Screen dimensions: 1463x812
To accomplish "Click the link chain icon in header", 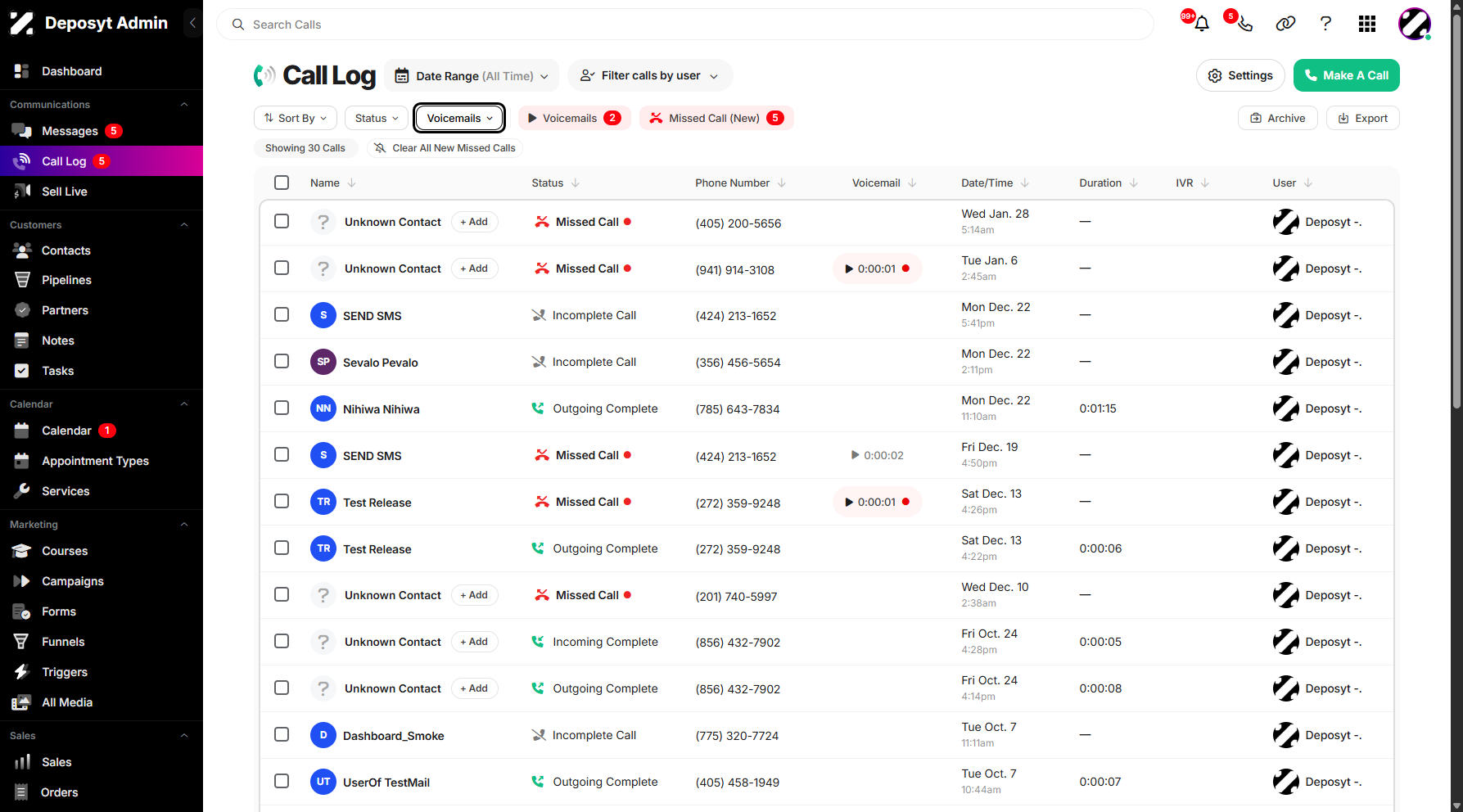I will tap(1285, 24).
